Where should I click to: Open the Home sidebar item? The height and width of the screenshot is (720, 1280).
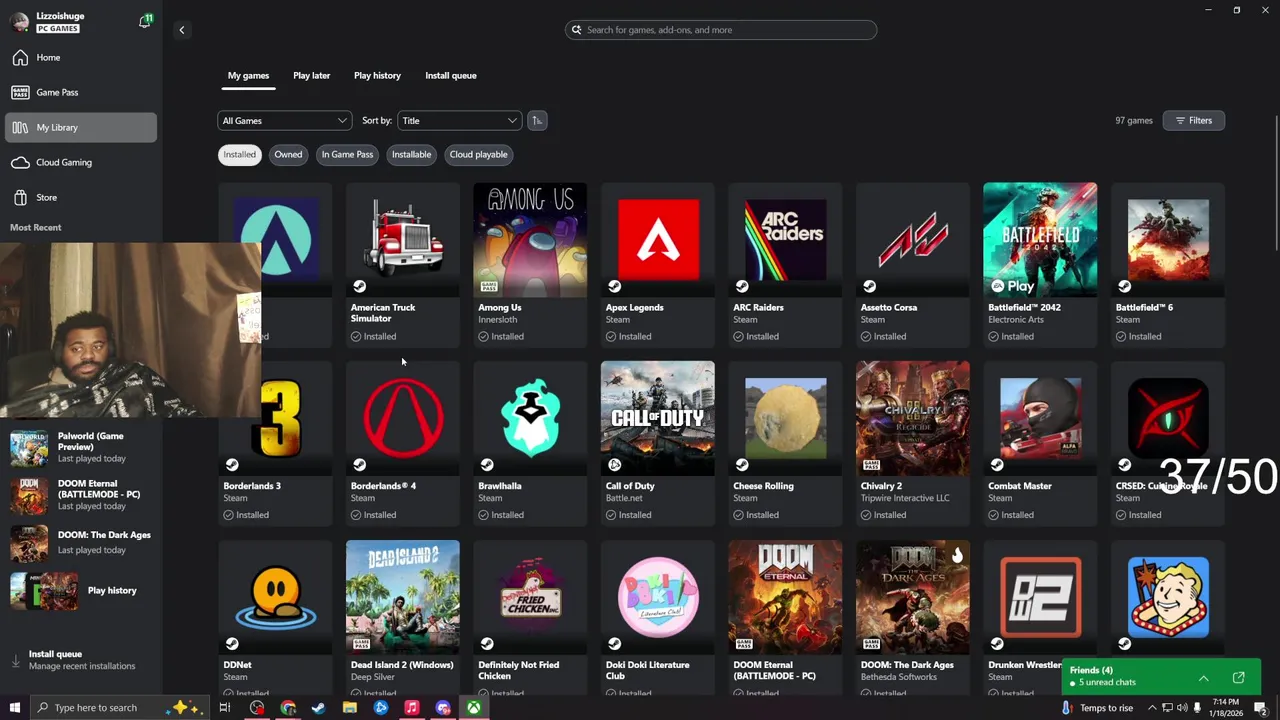[80, 57]
